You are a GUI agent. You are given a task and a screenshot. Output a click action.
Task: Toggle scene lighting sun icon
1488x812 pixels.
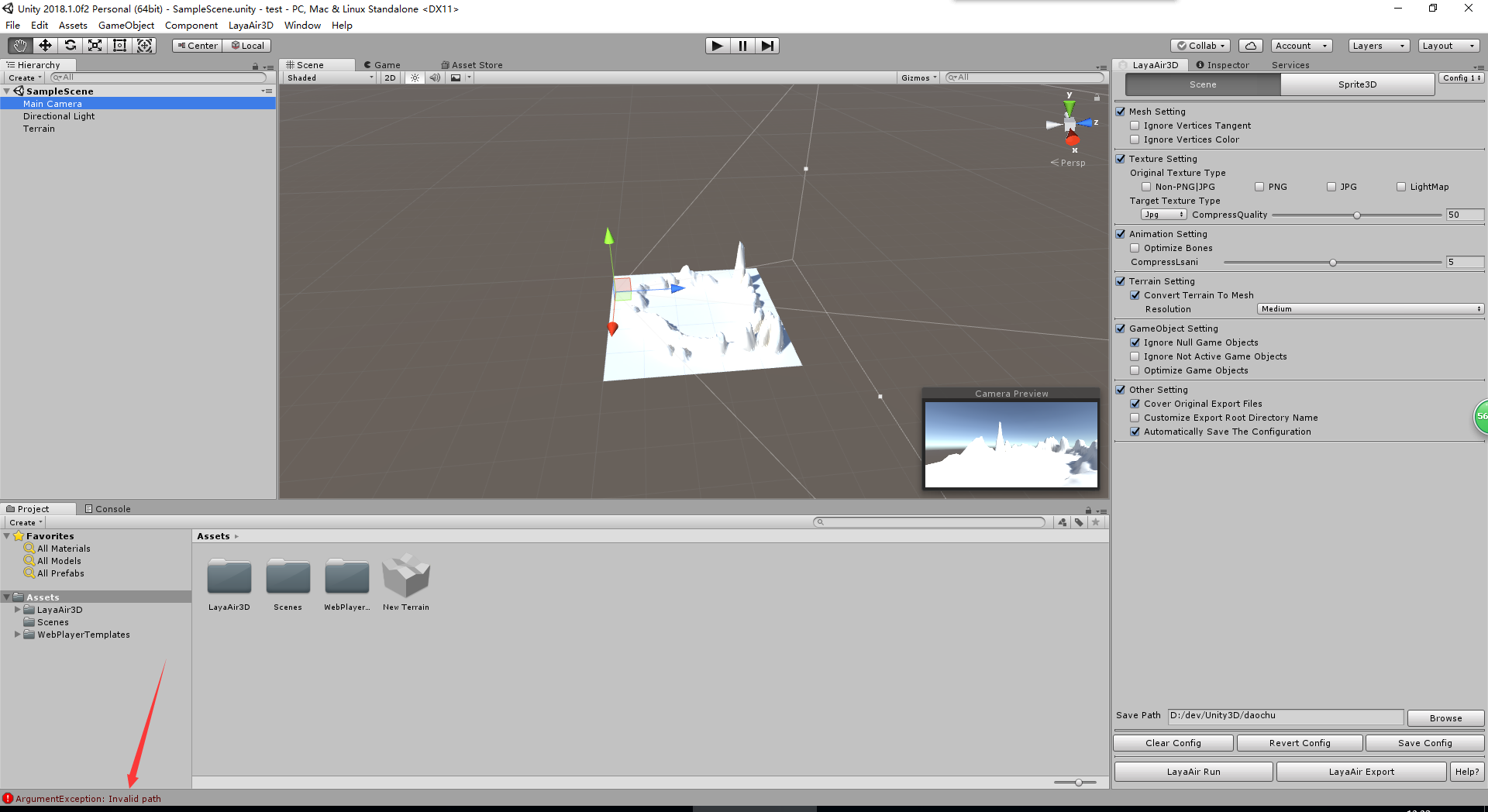[x=415, y=77]
